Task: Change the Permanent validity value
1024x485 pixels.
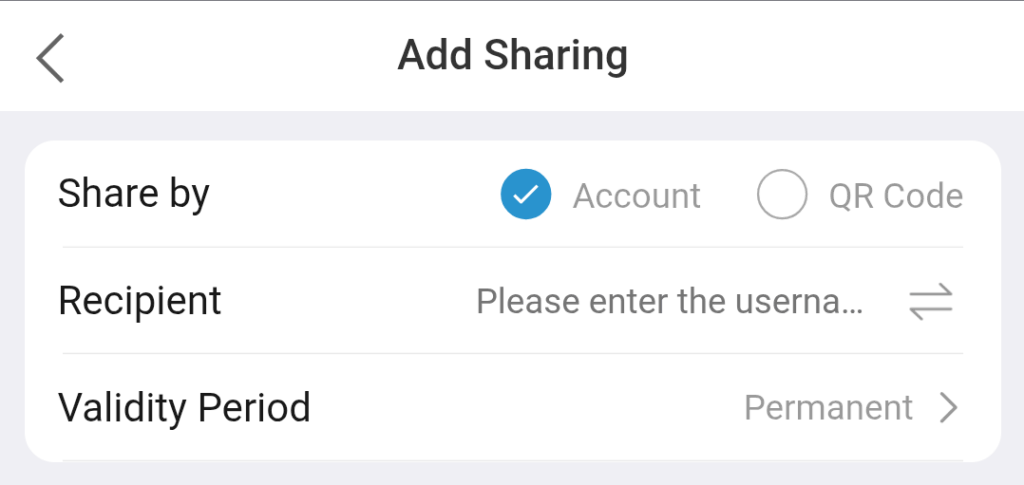Action: coord(828,408)
